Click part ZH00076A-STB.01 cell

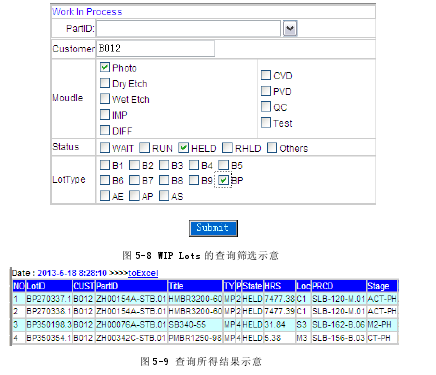click(x=131, y=324)
